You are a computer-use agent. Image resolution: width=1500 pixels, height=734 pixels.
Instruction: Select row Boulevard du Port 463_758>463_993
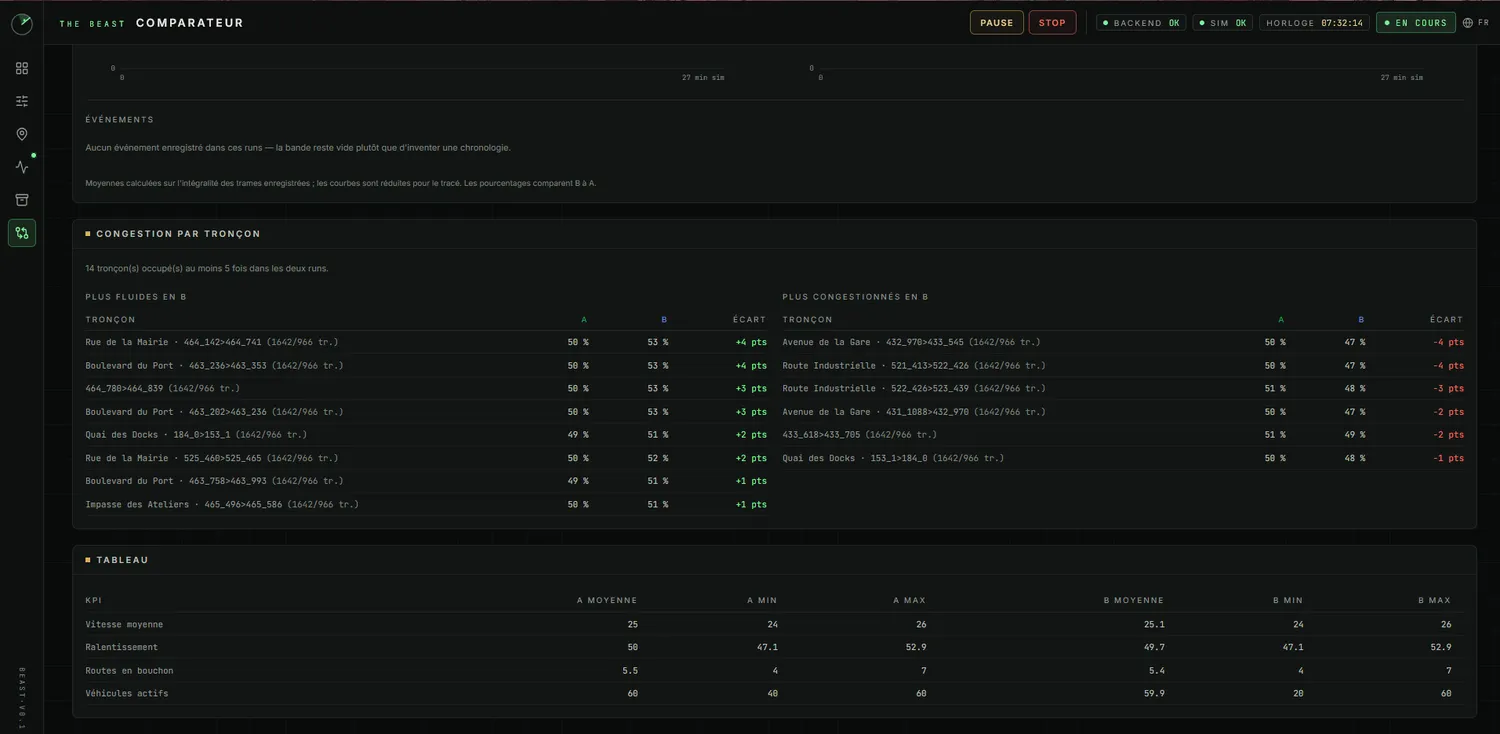coord(426,481)
